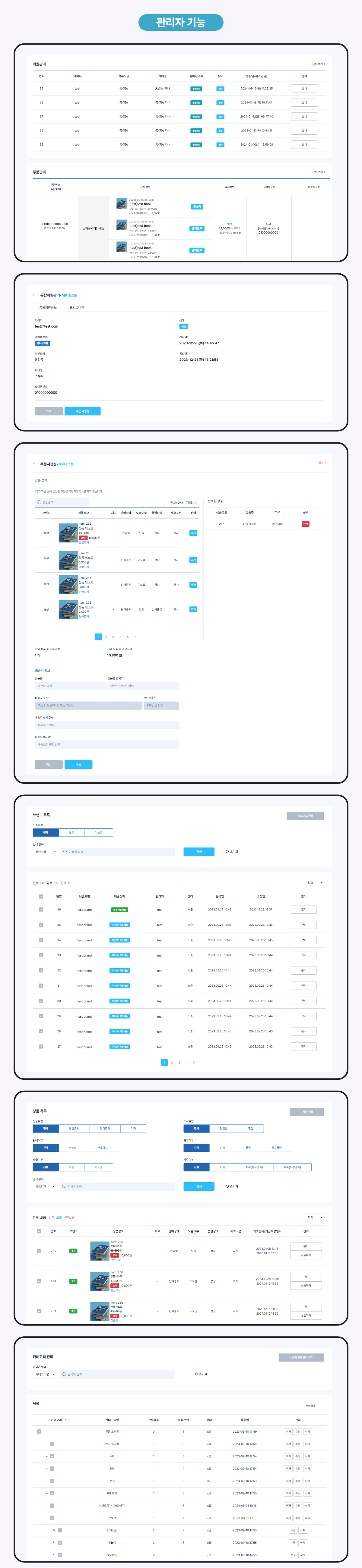Toggle header select-all checkbox in product table
This screenshot has height=1568, width=362.
point(39,1231)
